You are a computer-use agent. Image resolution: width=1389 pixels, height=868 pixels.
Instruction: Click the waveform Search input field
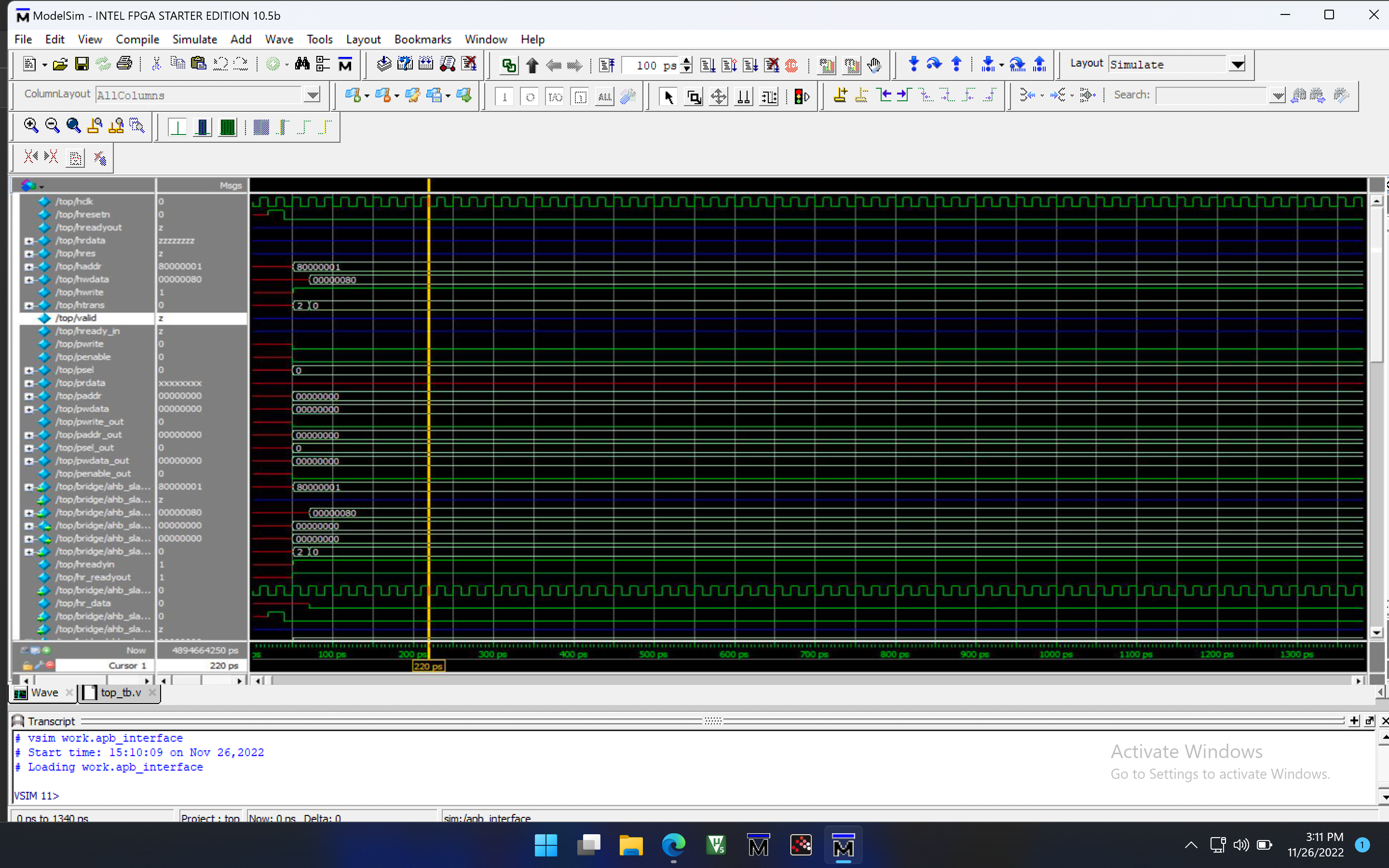(1212, 95)
